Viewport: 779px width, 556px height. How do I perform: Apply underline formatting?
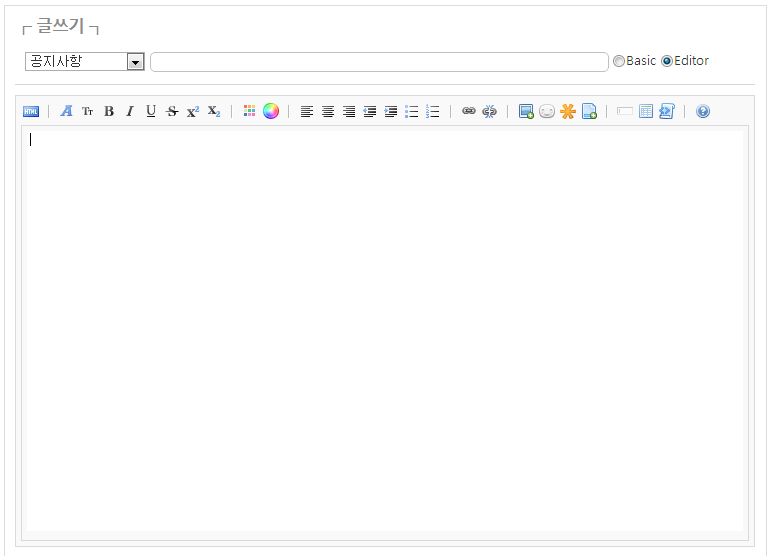[151, 112]
